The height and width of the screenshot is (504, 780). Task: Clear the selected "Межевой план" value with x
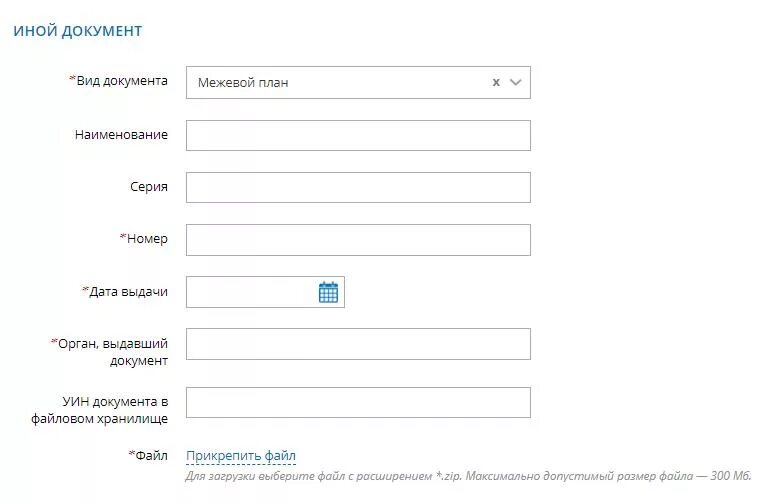click(x=495, y=83)
